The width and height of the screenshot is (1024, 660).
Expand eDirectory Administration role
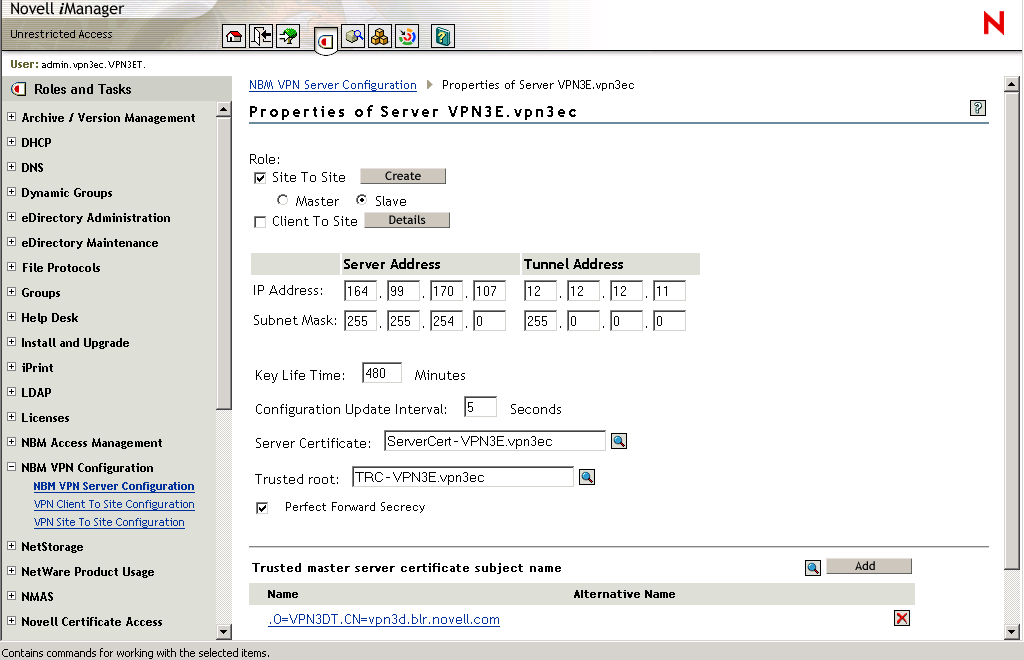click(11, 217)
